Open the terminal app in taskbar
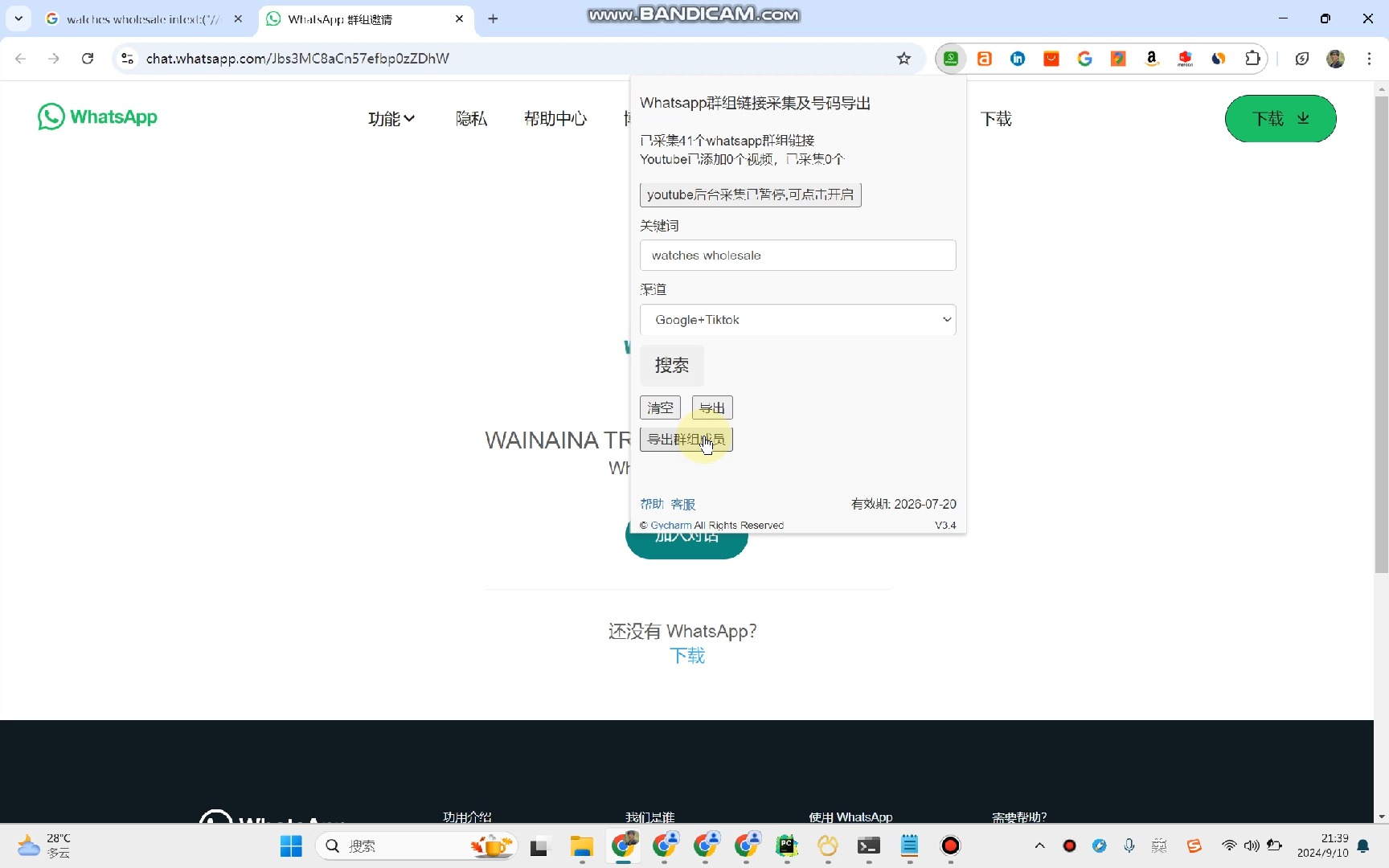The height and width of the screenshot is (868, 1389). pos(869,845)
